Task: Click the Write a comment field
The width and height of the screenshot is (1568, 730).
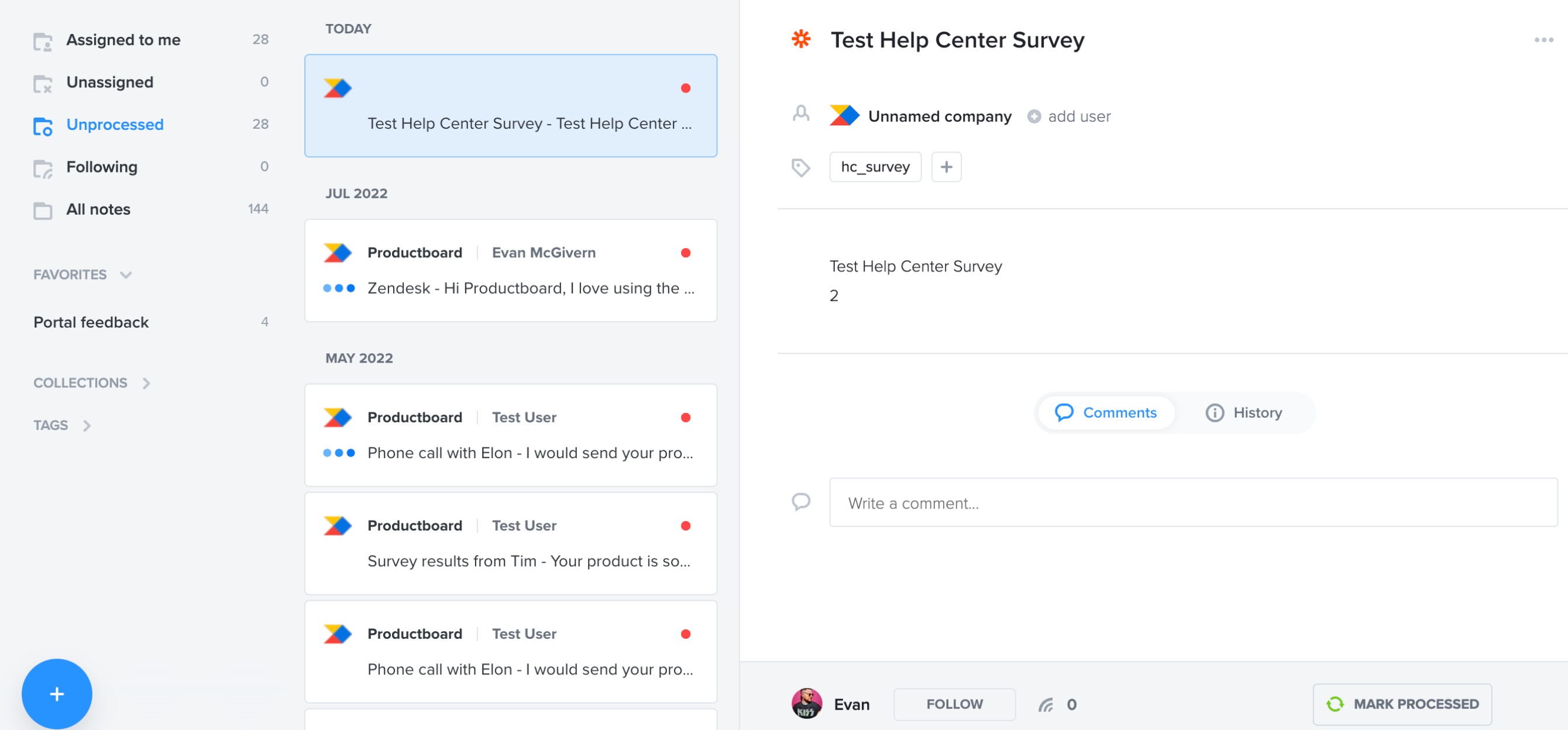Action: 1192,502
